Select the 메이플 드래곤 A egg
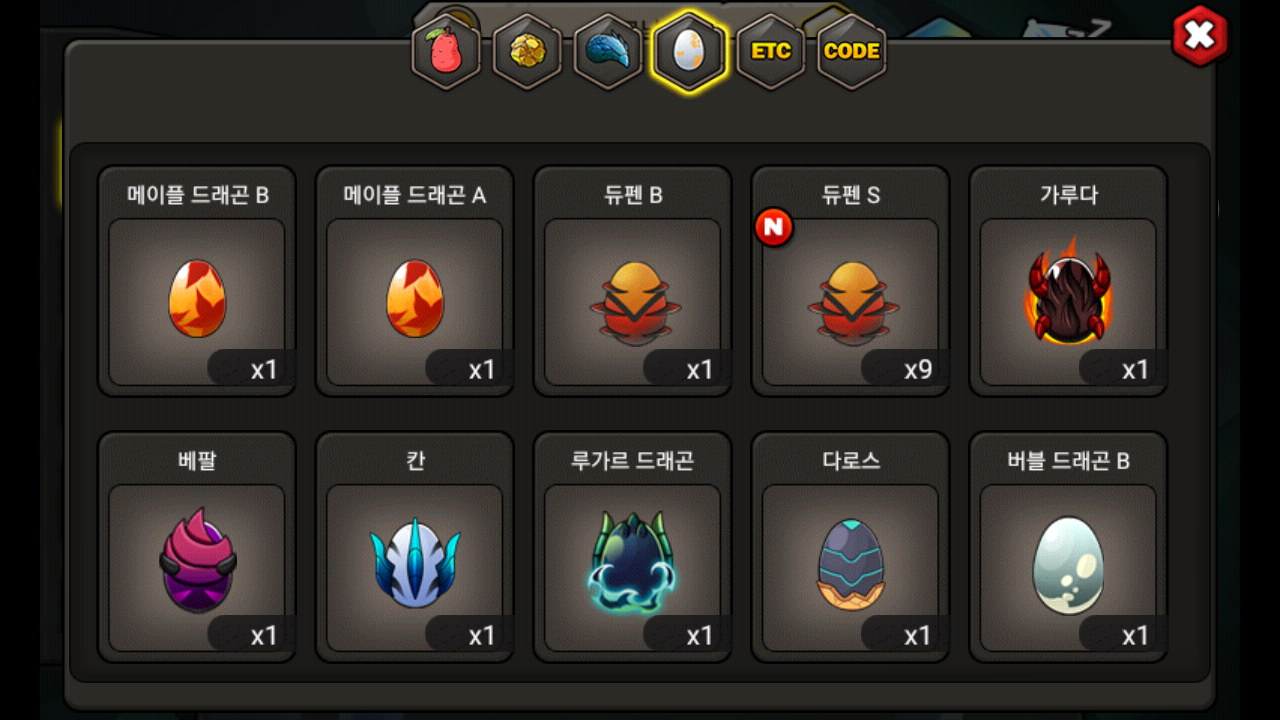 [x=415, y=281]
